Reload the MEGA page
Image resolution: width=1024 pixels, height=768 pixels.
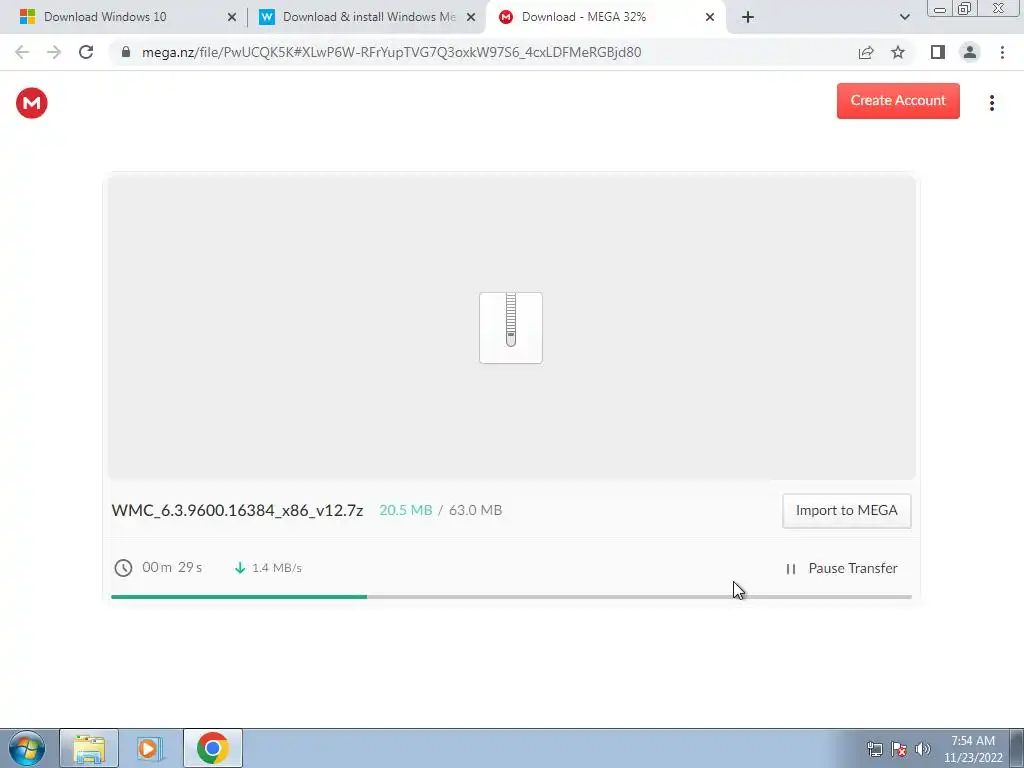pyautogui.click(x=86, y=52)
